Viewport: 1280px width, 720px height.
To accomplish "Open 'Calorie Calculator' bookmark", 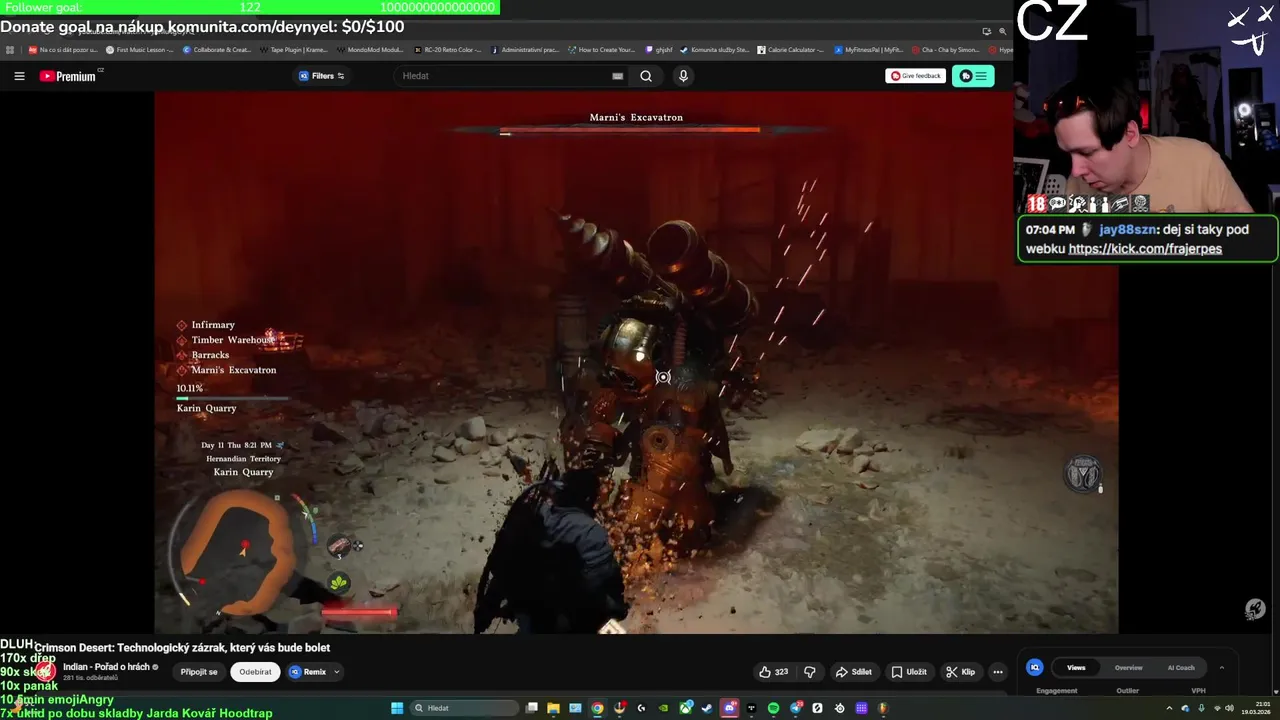I will tap(790, 49).
